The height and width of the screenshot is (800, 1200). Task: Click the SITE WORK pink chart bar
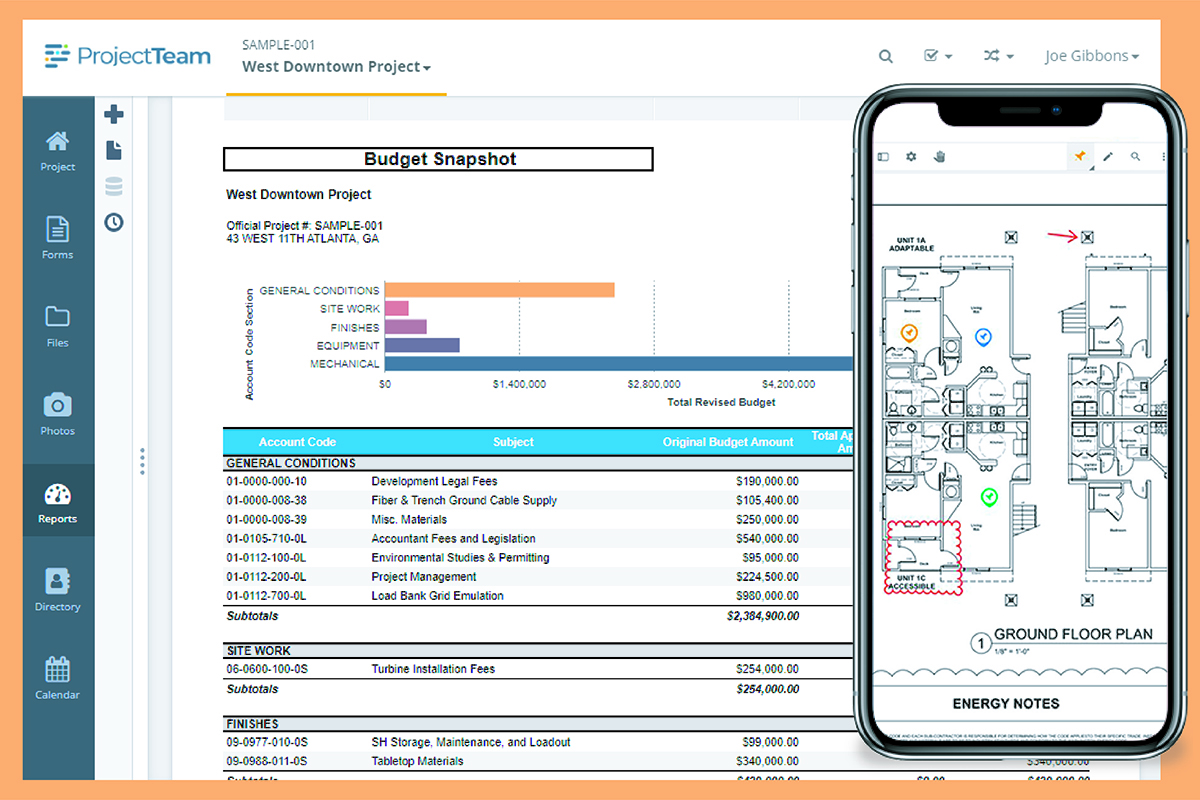coord(397,308)
